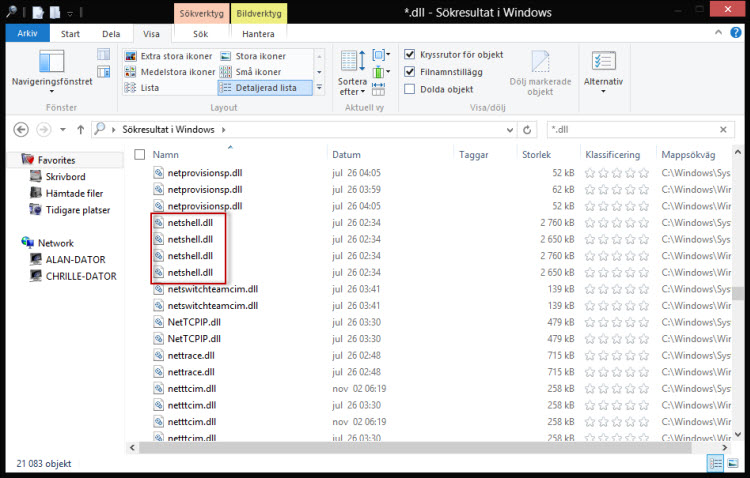
Task: Click in the *.dll search field
Action: pos(631,130)
